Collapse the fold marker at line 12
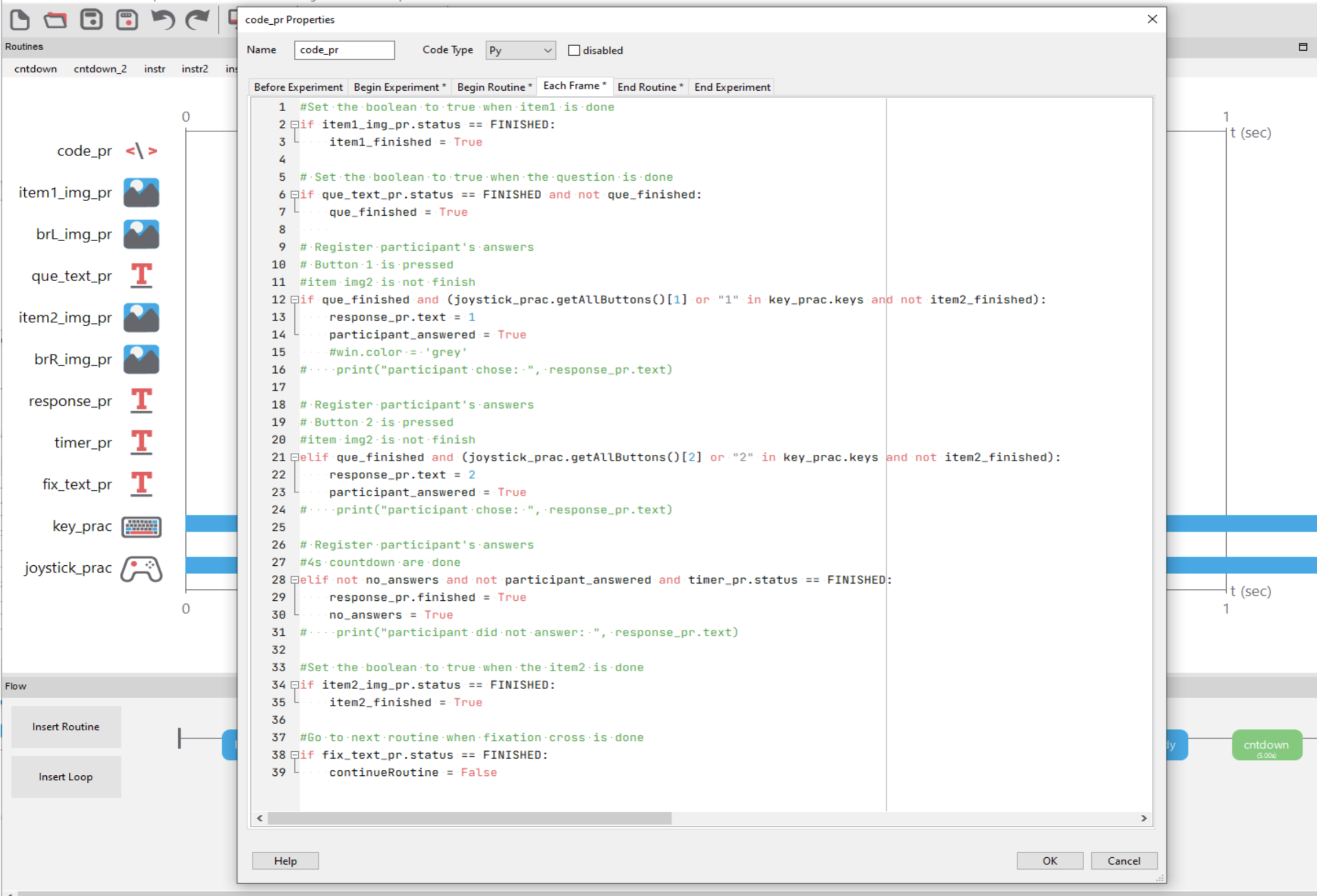This screenshot has width=1317, height=896. 294,300
